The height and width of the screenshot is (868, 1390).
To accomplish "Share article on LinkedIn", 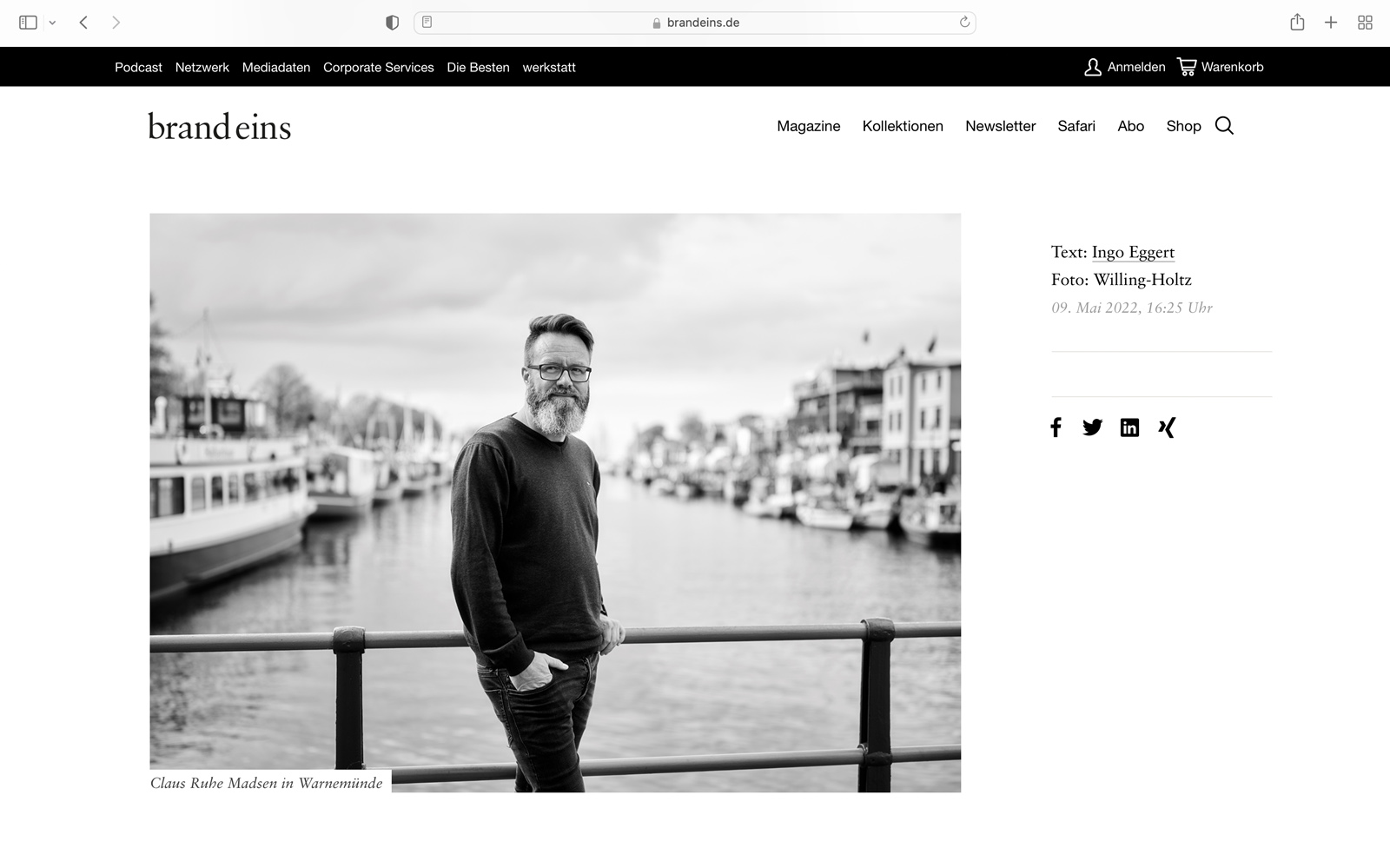I will pos(1129,427).
